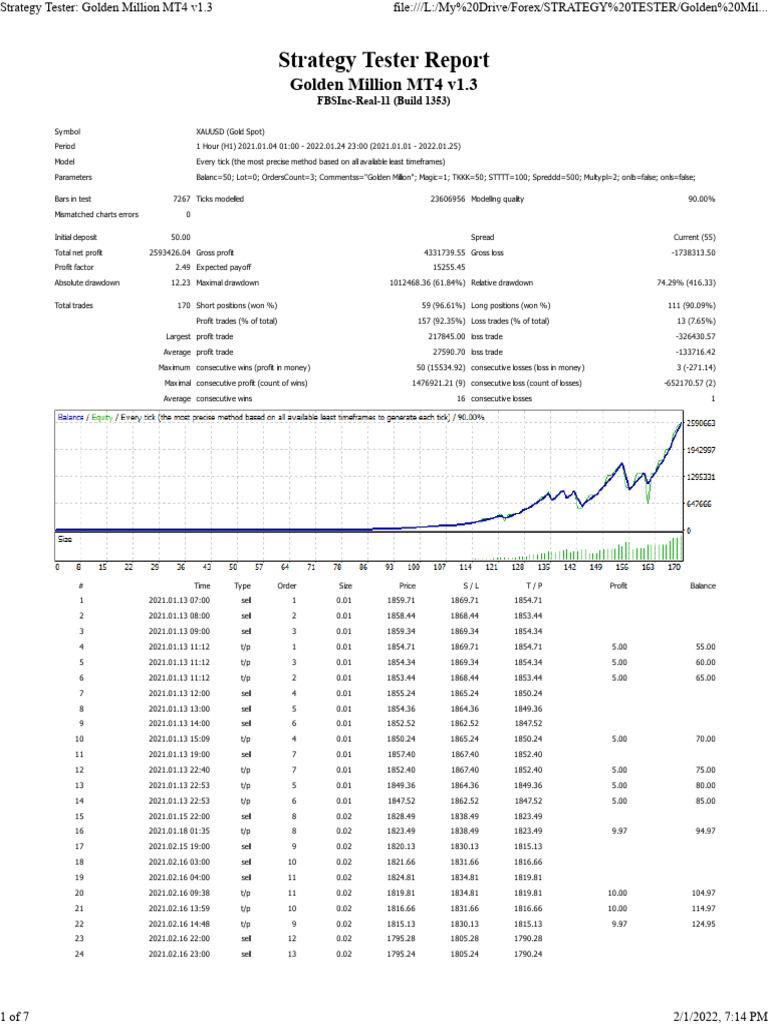Select the Gross loss value '-1738313.50'
The image size is (768, 1024).
click(x=694, y=253)
